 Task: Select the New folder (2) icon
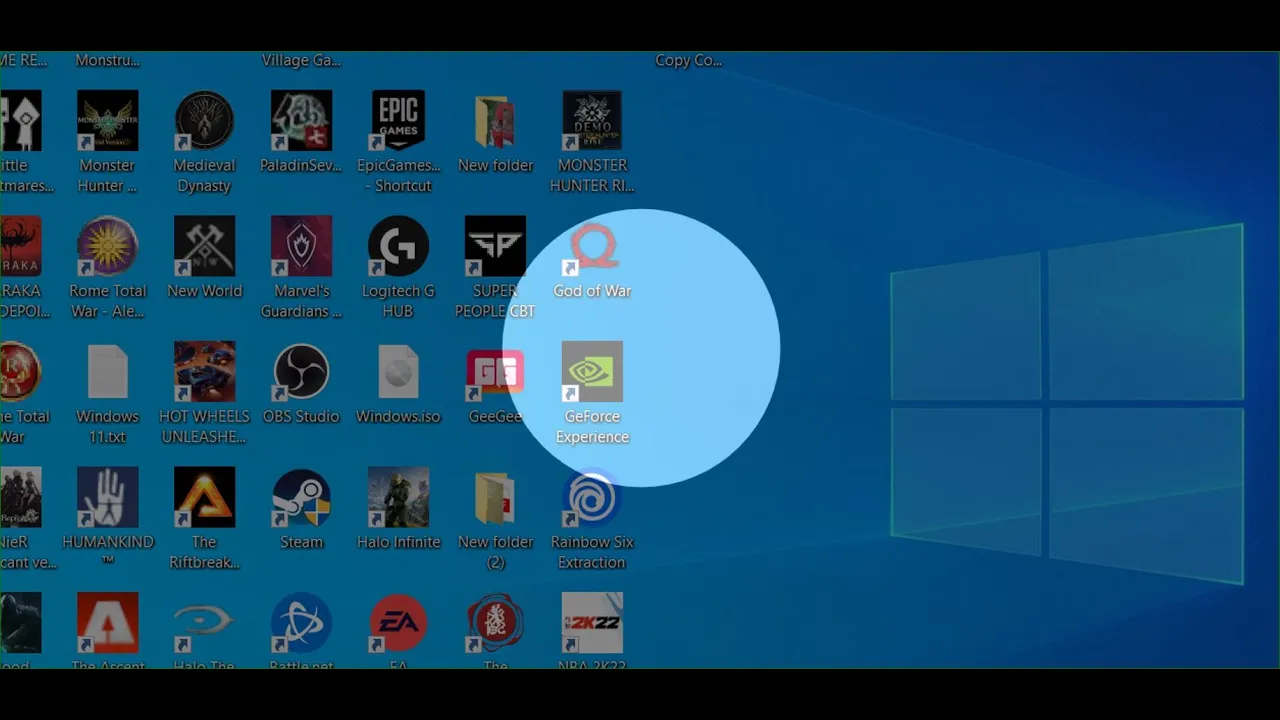(495, 497)
